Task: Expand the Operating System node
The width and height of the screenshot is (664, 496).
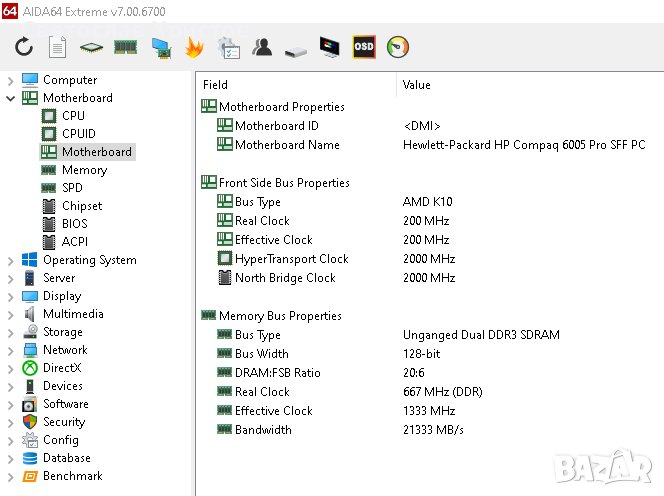Action: 11,260
